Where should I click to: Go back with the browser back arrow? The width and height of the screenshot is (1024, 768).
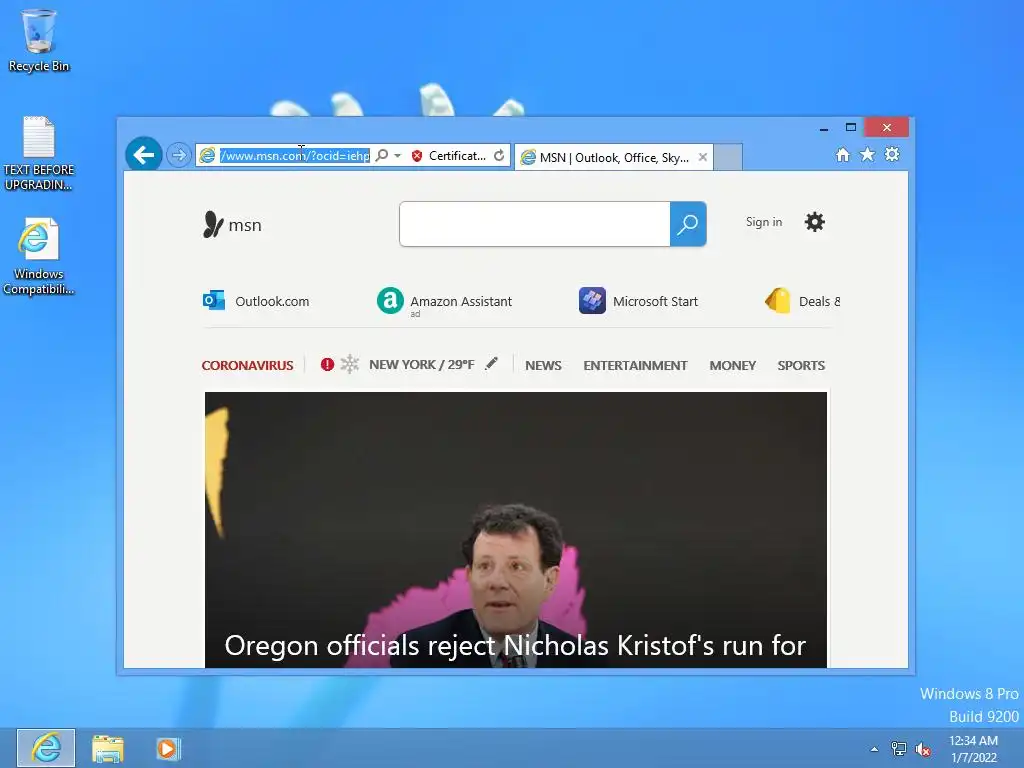click(x=144, y=155)
